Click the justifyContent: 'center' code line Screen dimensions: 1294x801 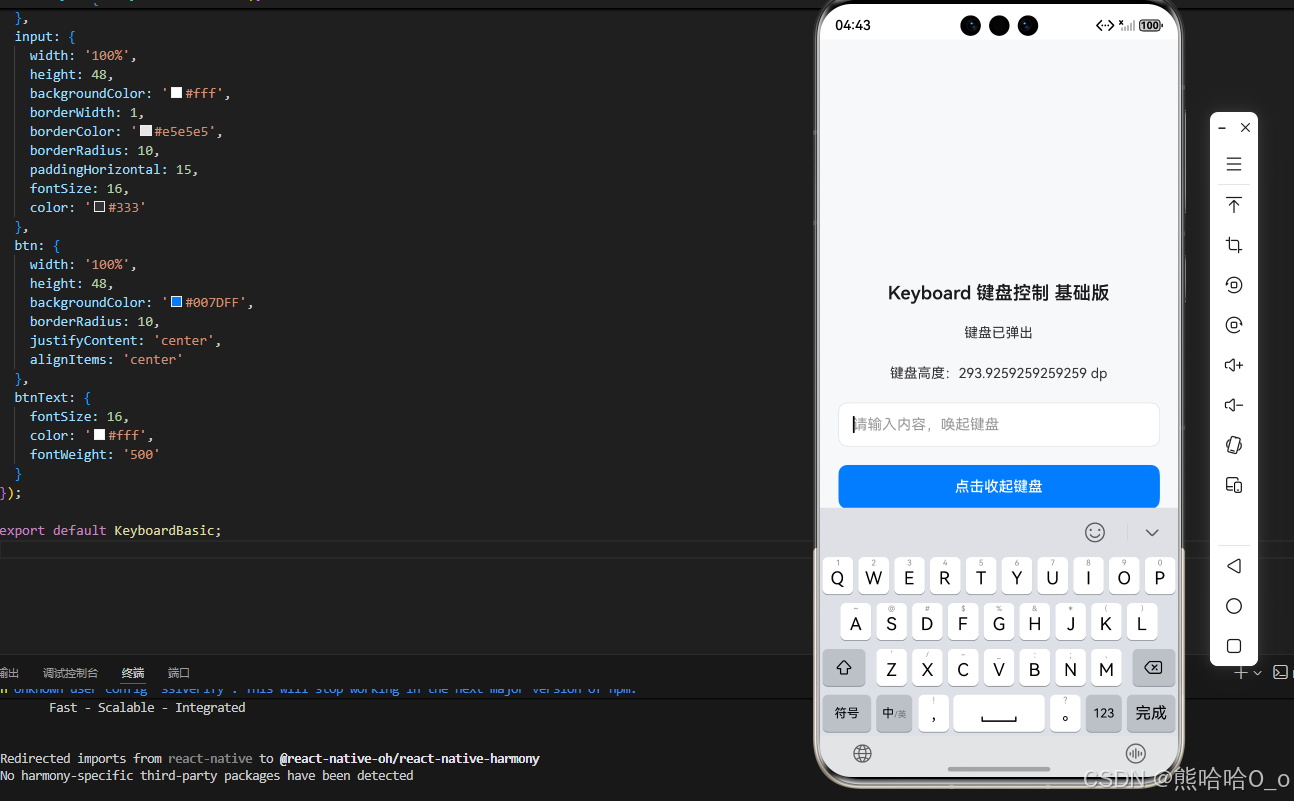126,340
